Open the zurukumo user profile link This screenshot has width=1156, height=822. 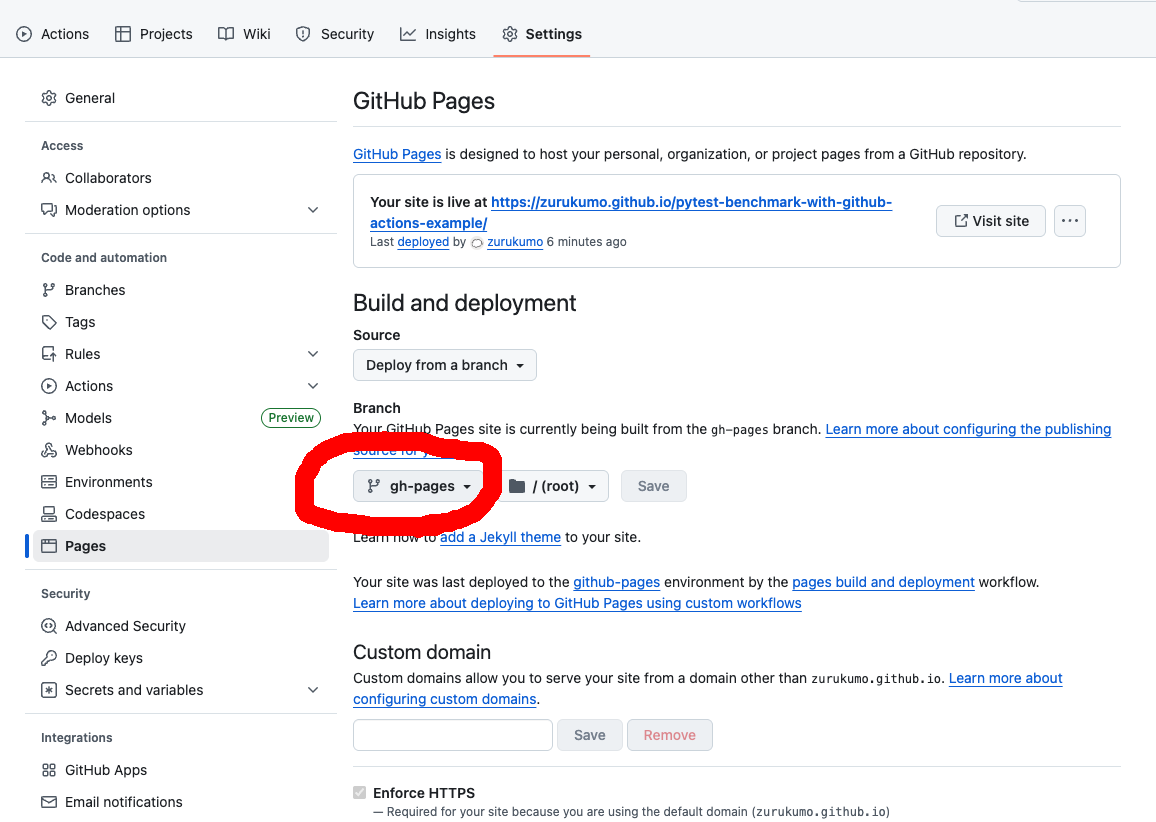pyautogui.click(x=515, y=242)
